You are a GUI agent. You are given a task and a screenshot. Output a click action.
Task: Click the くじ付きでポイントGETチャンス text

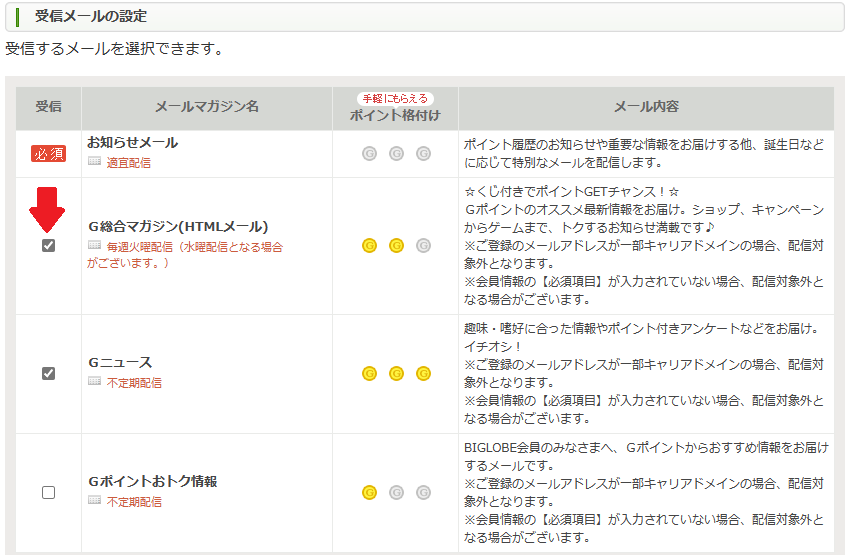tap(572, 192)
